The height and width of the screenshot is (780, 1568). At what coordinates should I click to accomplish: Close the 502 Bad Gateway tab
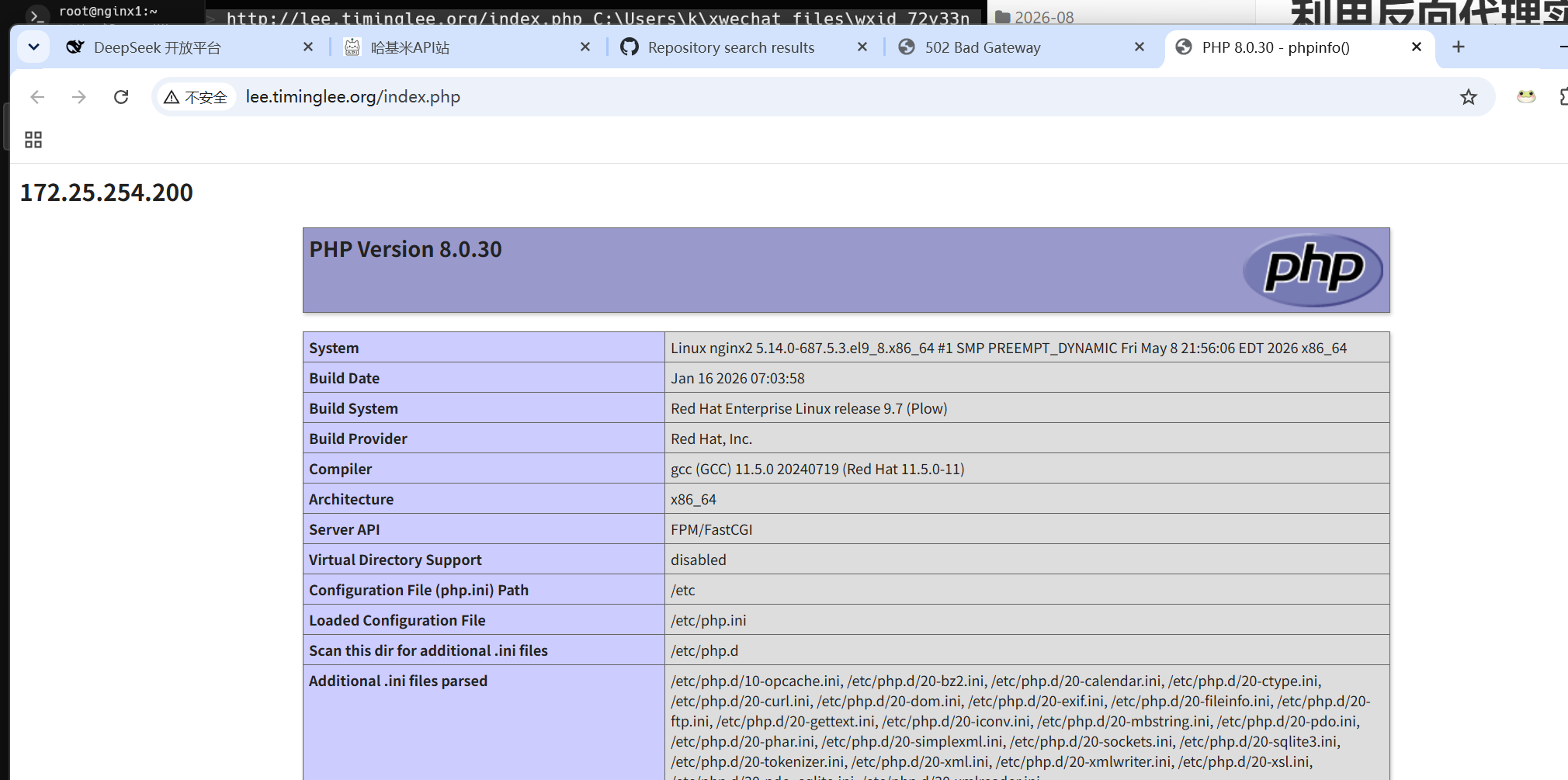coord(1140,47)
